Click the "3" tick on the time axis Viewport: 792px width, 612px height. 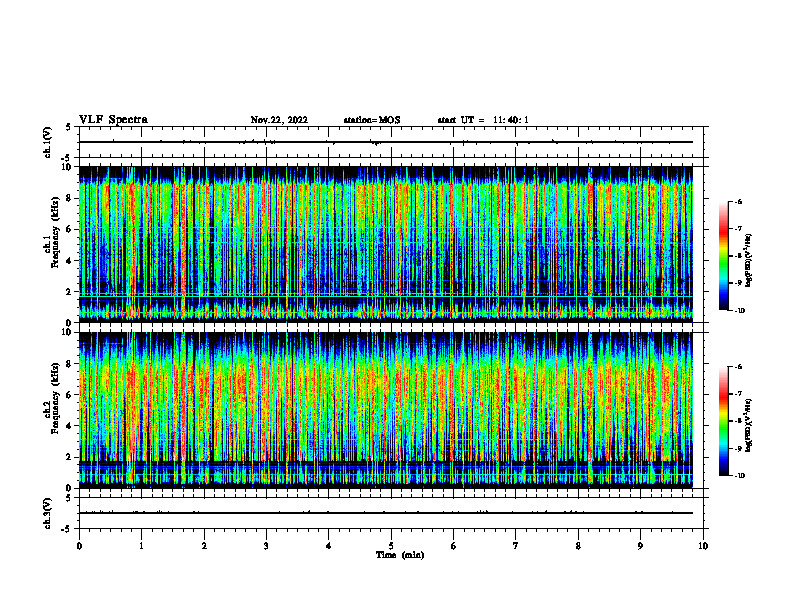pos(266,546)
